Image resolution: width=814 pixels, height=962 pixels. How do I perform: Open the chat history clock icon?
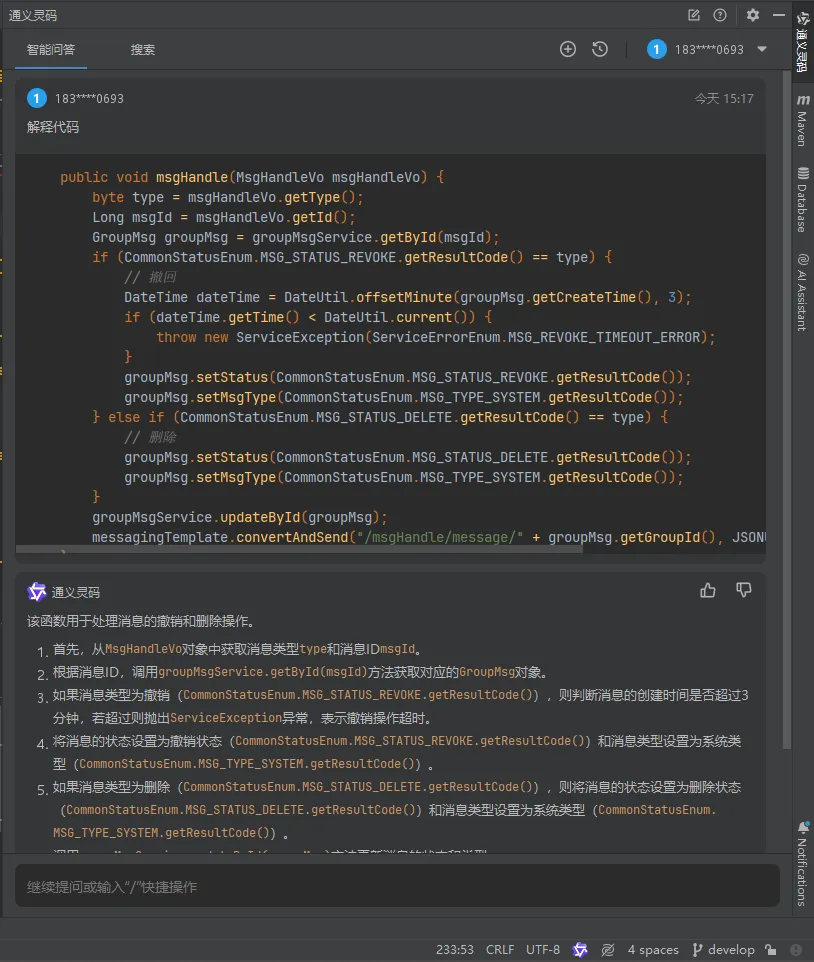[x=599, y=49]
